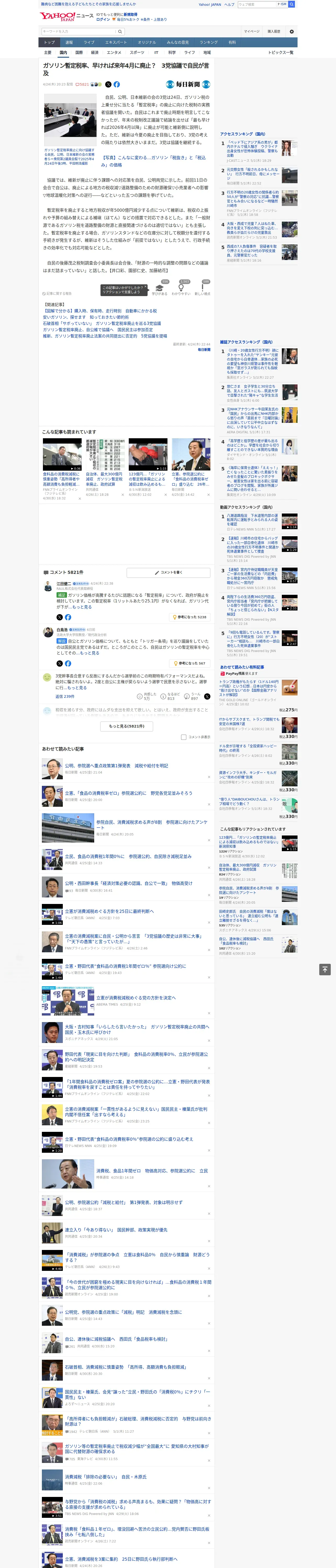Screen dimensions: 336x1568
Task: Click 参考になった 5238 button
Action: pyautogui.click(x=190, y=617)
